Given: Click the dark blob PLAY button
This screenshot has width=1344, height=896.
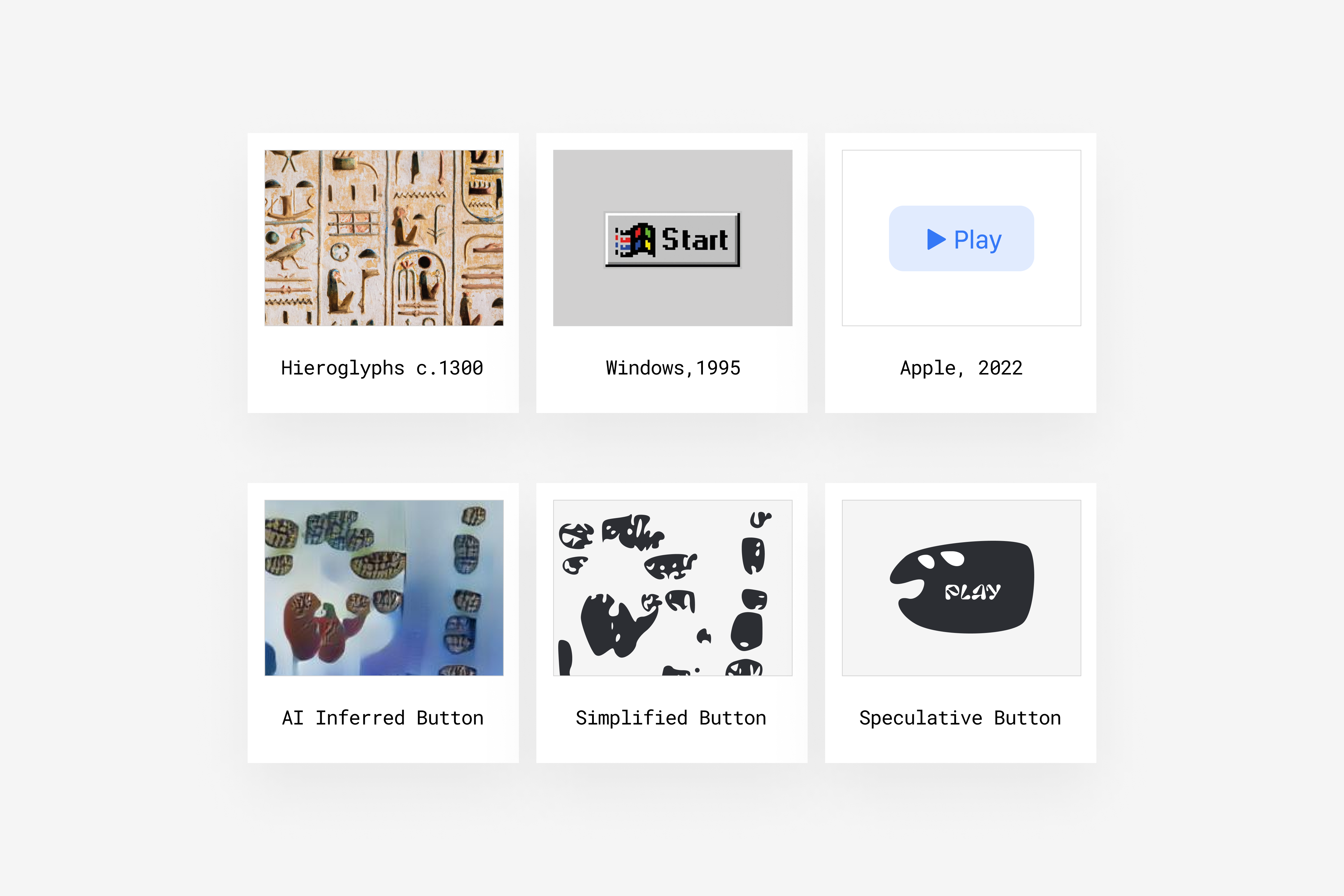Looking at the screenshot, I should point(962,587).
